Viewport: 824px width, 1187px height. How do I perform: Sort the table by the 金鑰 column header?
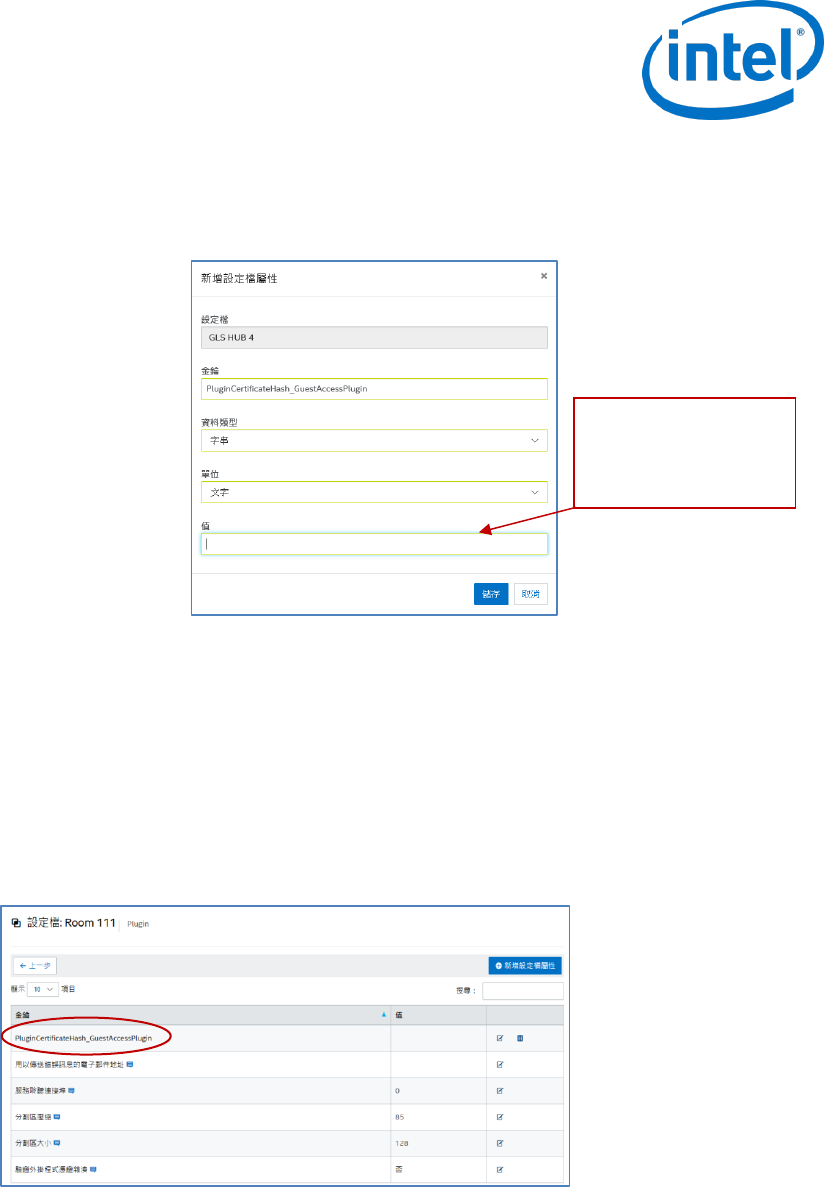pos(201,1015)
